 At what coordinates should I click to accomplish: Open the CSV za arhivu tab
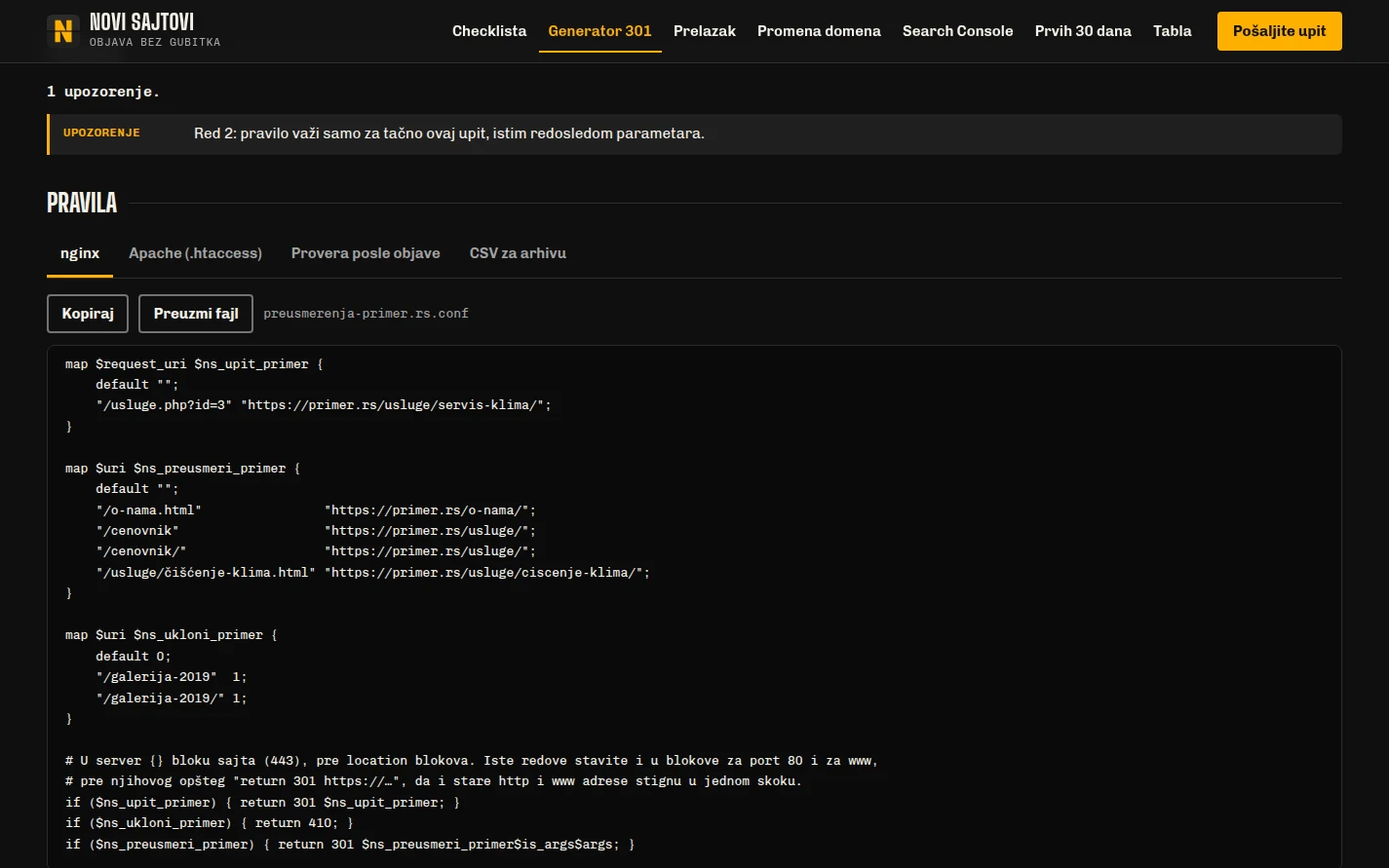518,253
